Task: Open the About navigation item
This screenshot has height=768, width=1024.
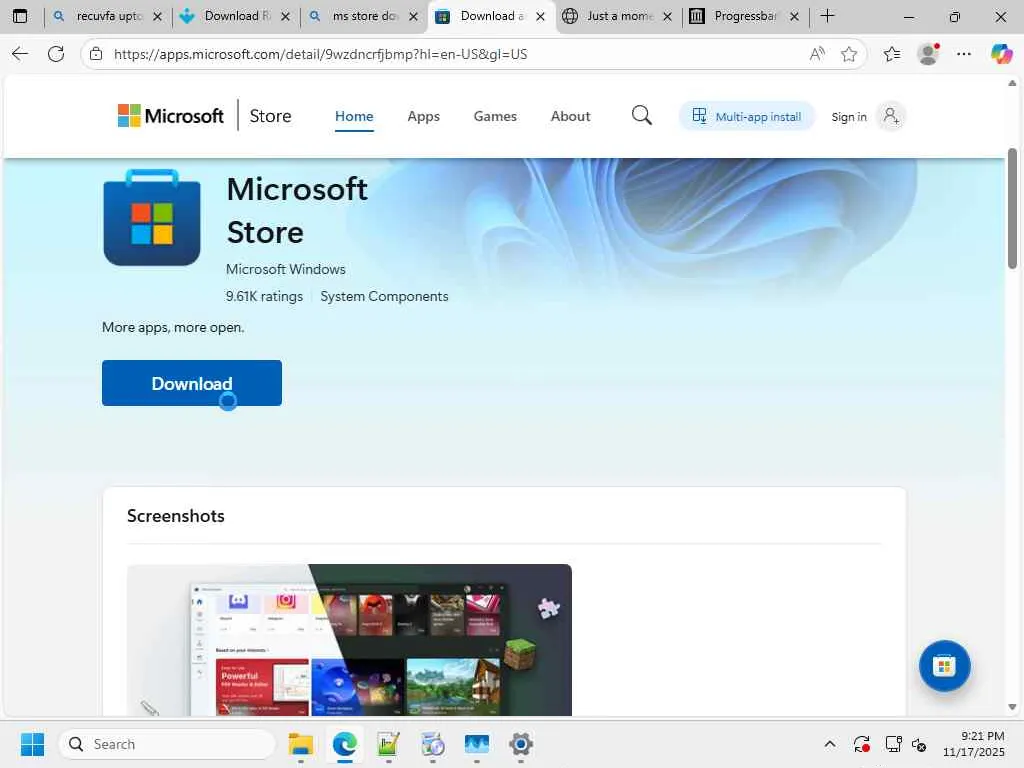Action: (570, 116)
